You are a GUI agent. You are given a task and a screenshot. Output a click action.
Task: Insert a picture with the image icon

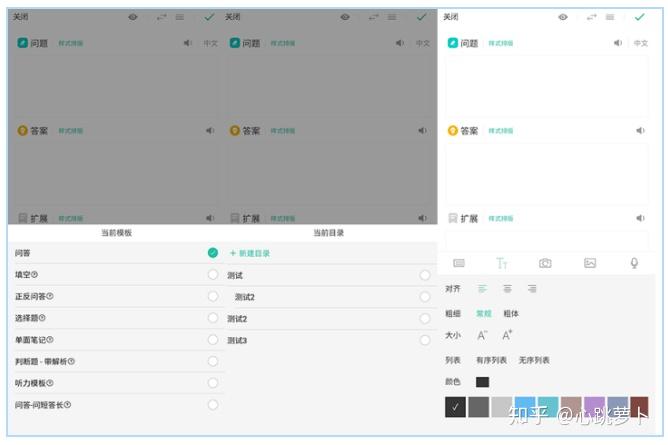(590, 263)
